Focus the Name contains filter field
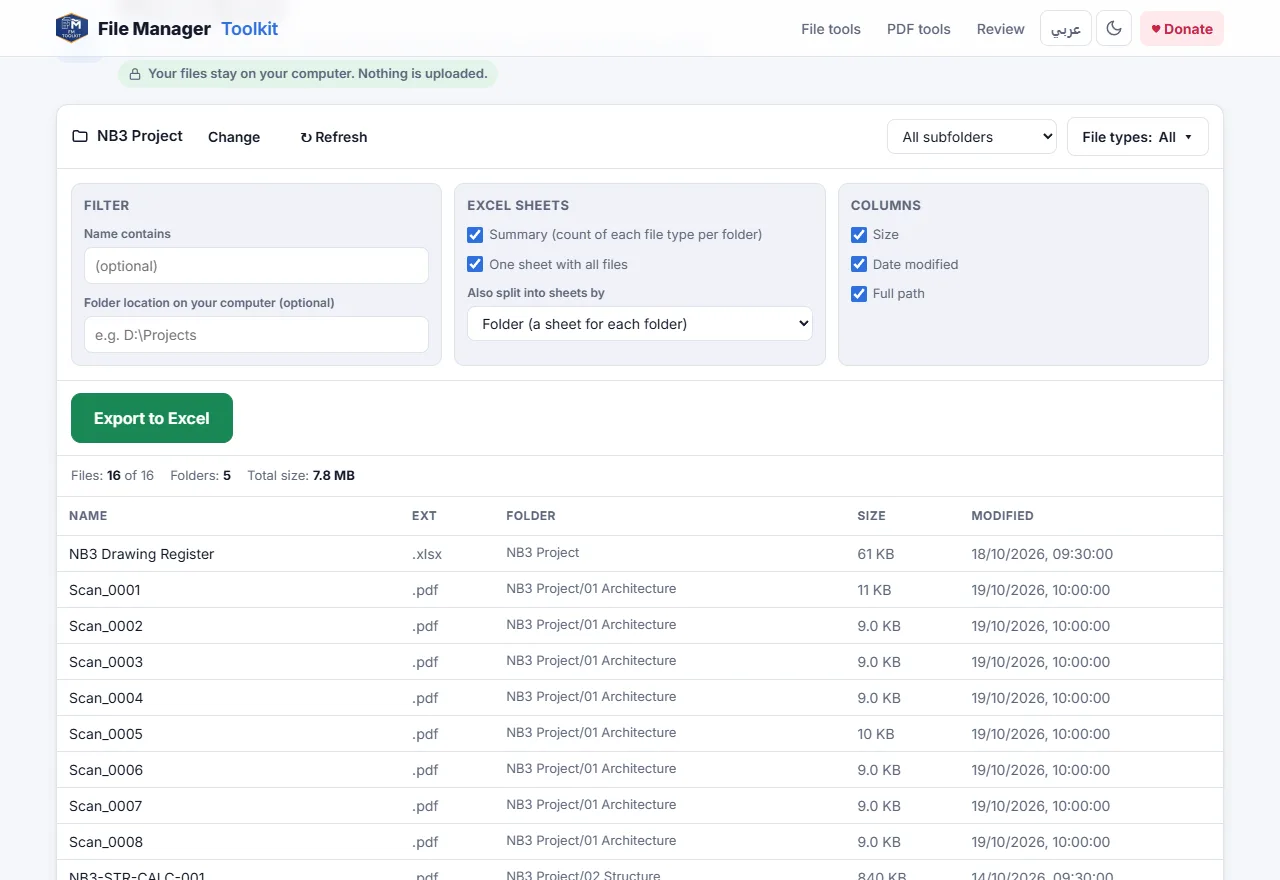1280x880 pixels. pyautogui.click(x=256, y=266)
